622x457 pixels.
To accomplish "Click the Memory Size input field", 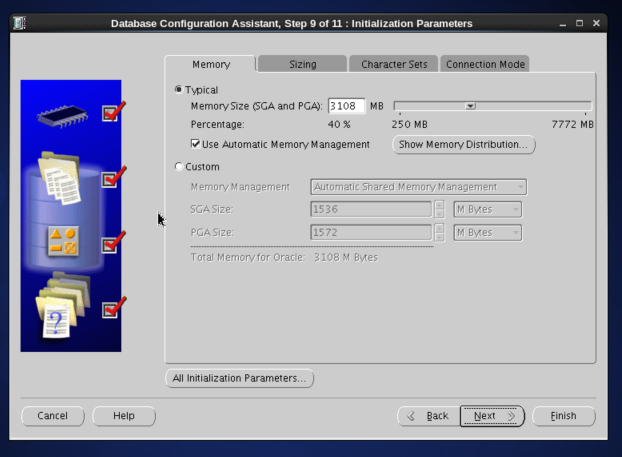I will (x=346, y=106).
